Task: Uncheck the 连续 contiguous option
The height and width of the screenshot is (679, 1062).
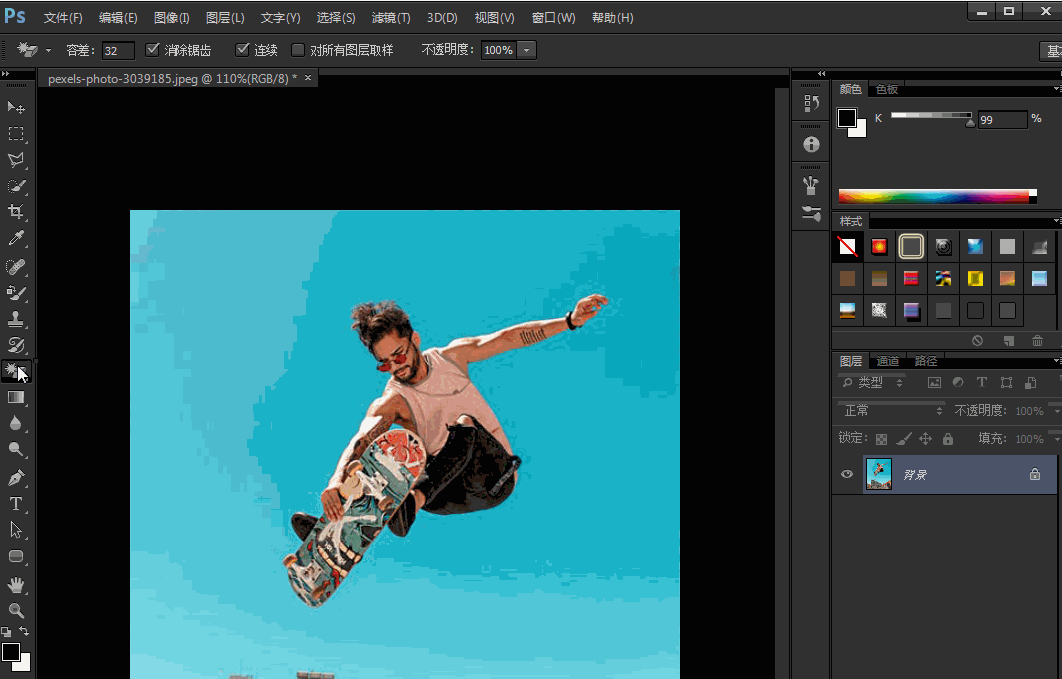Action: point(242,50)
